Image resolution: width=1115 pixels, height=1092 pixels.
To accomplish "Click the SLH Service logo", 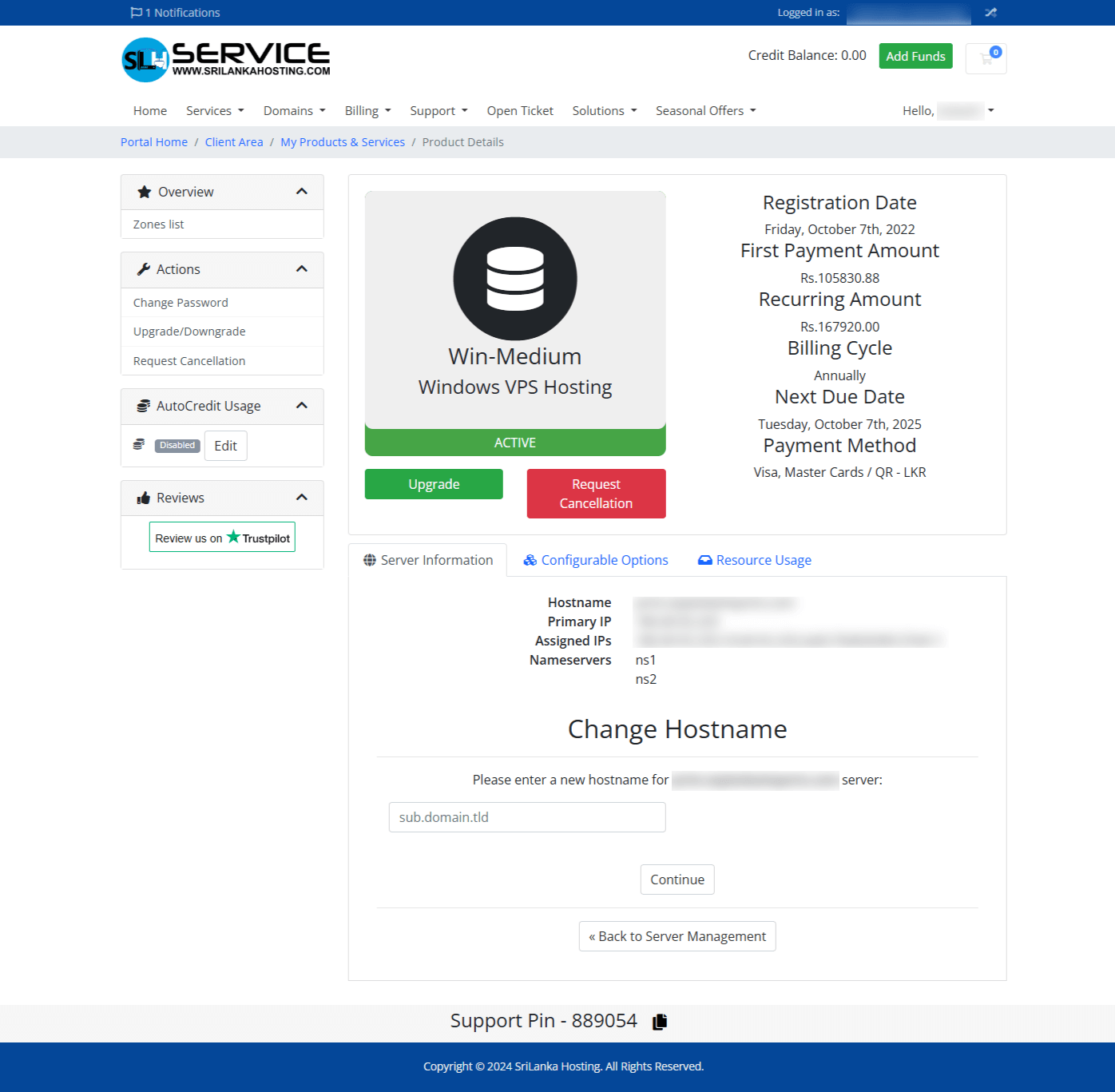I will pos(226,60).
